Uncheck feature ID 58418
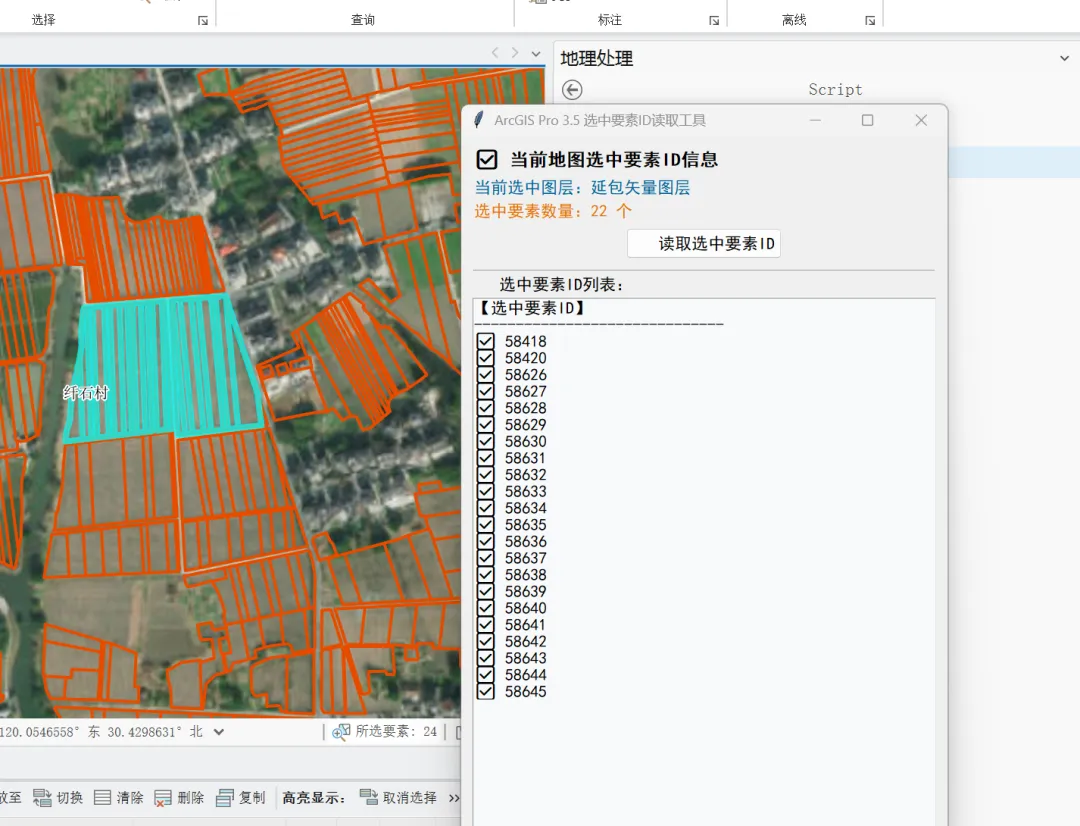Viewport: 1080px width, 826px height. point(486,341)
